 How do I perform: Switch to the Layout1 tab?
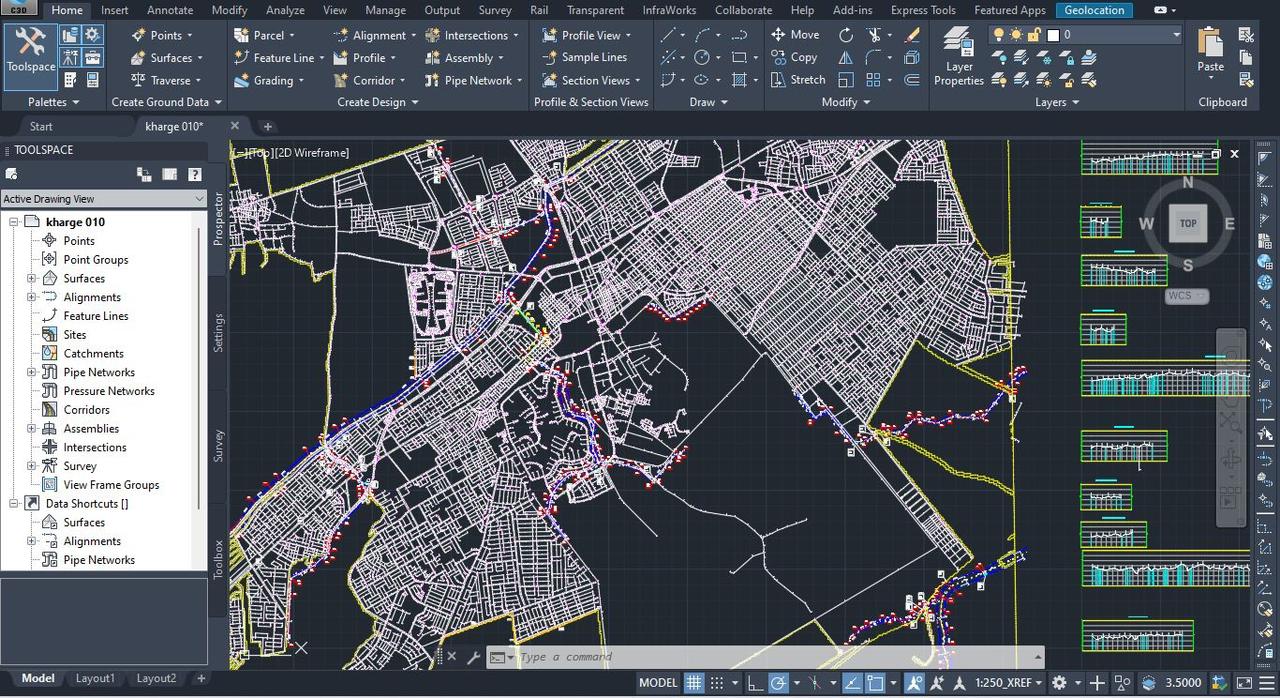click(x=95, y=678)
